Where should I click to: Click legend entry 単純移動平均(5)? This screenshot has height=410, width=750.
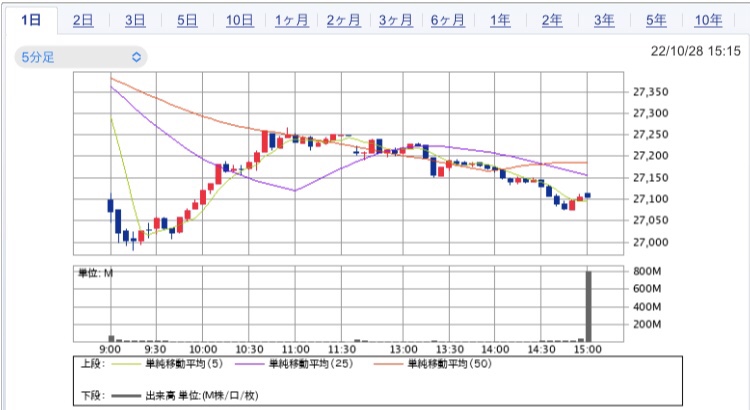(184, 364)
